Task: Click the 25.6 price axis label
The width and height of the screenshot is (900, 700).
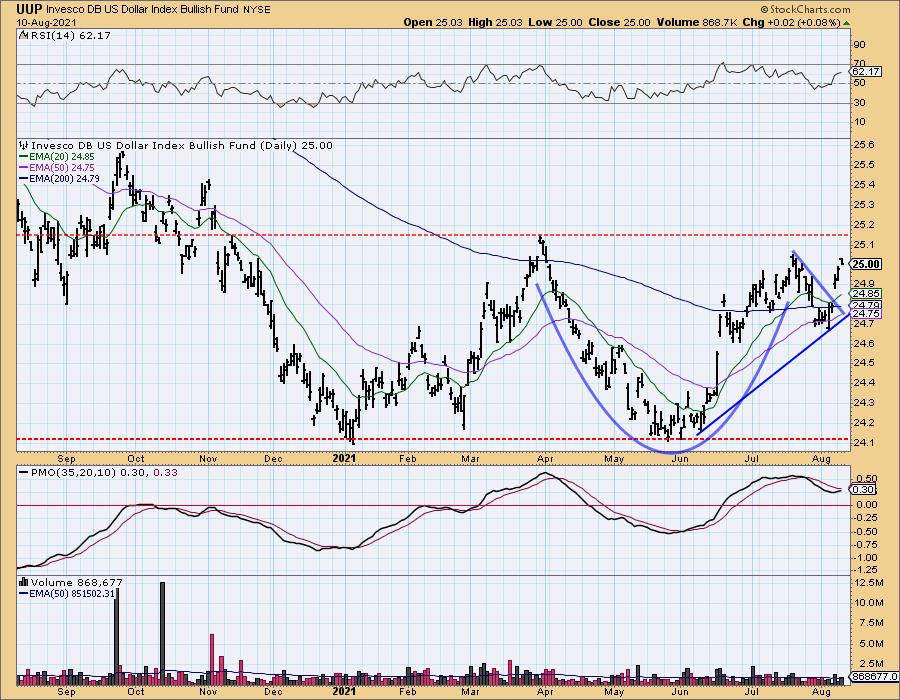Action: click(x=863, y=145)
